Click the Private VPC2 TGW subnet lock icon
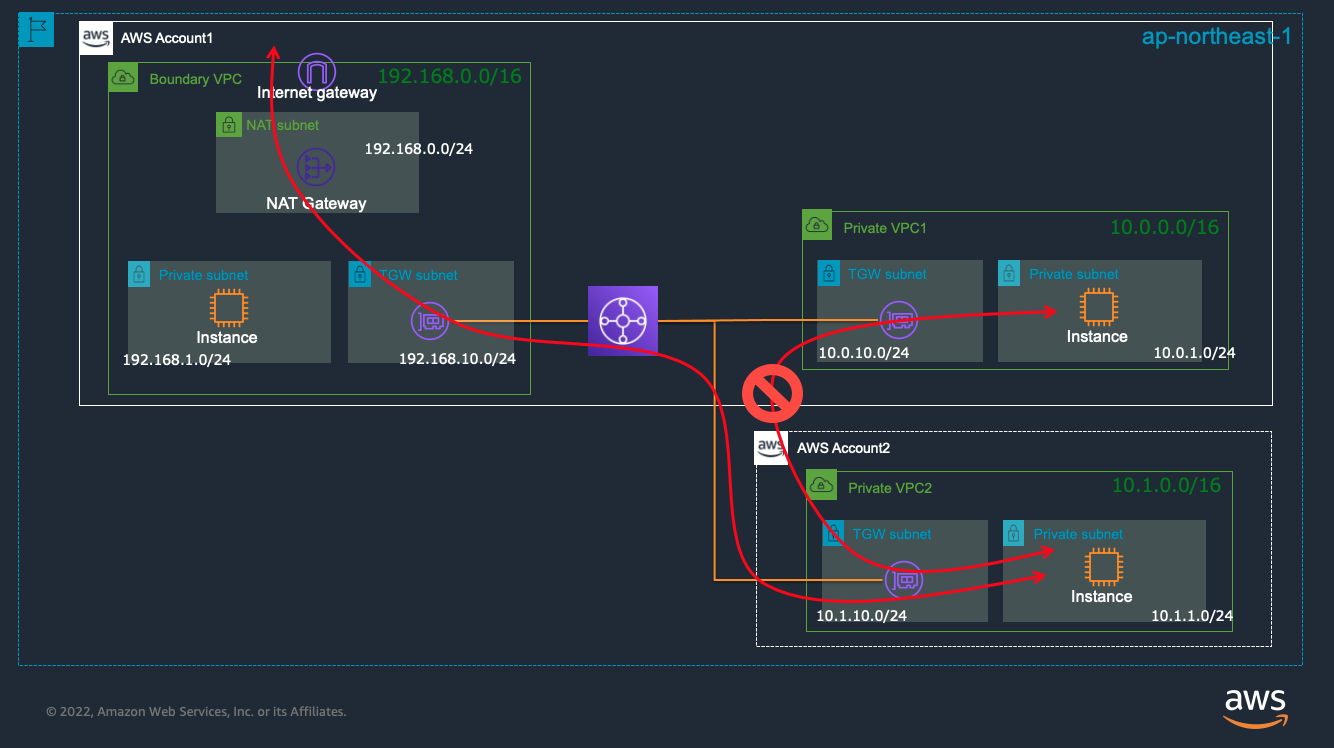This screenshot has height=748, width=1334. point(834,533)
